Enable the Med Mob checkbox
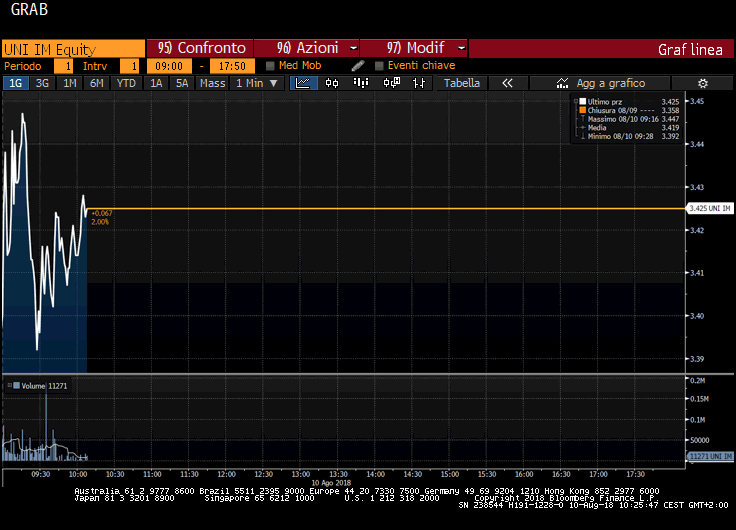 [271, 66]
